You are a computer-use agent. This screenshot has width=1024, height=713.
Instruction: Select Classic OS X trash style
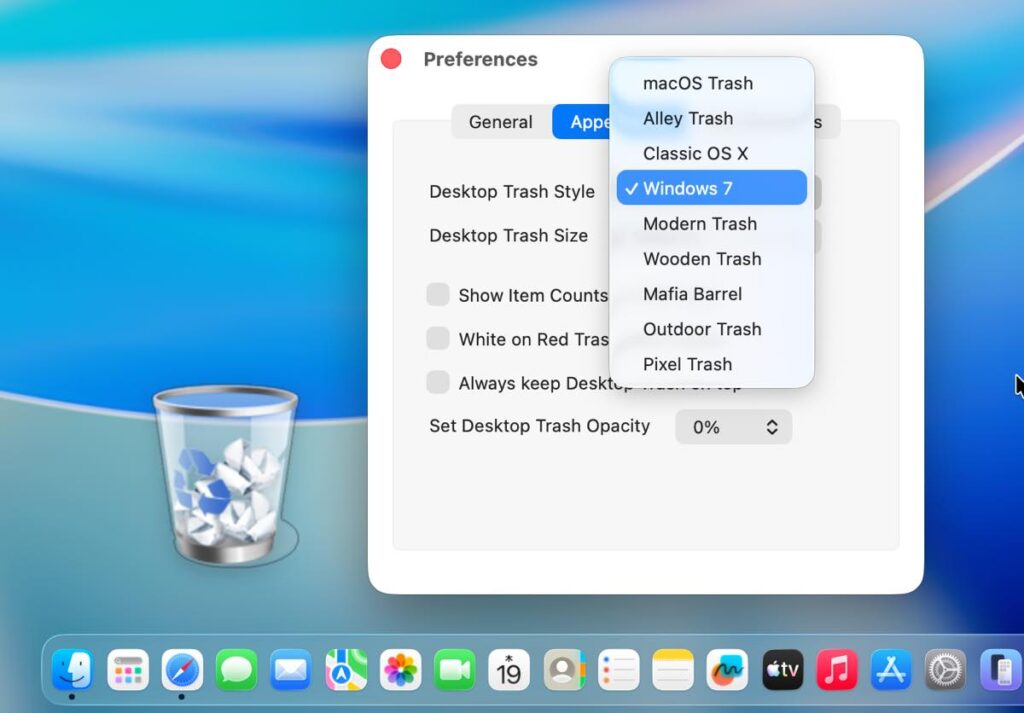[x=695, y=153]
